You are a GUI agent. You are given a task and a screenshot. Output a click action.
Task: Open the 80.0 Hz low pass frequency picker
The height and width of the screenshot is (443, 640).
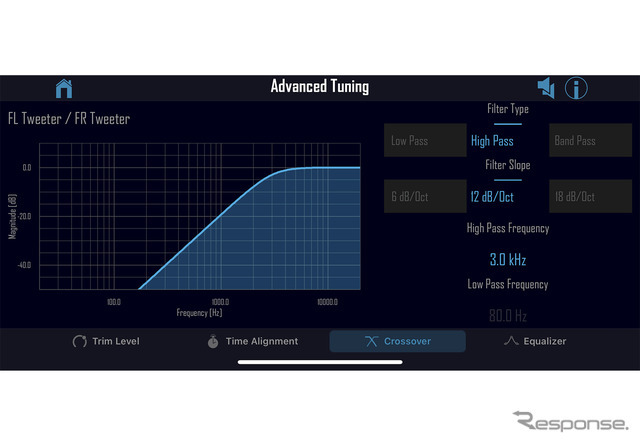coord(508,316)
